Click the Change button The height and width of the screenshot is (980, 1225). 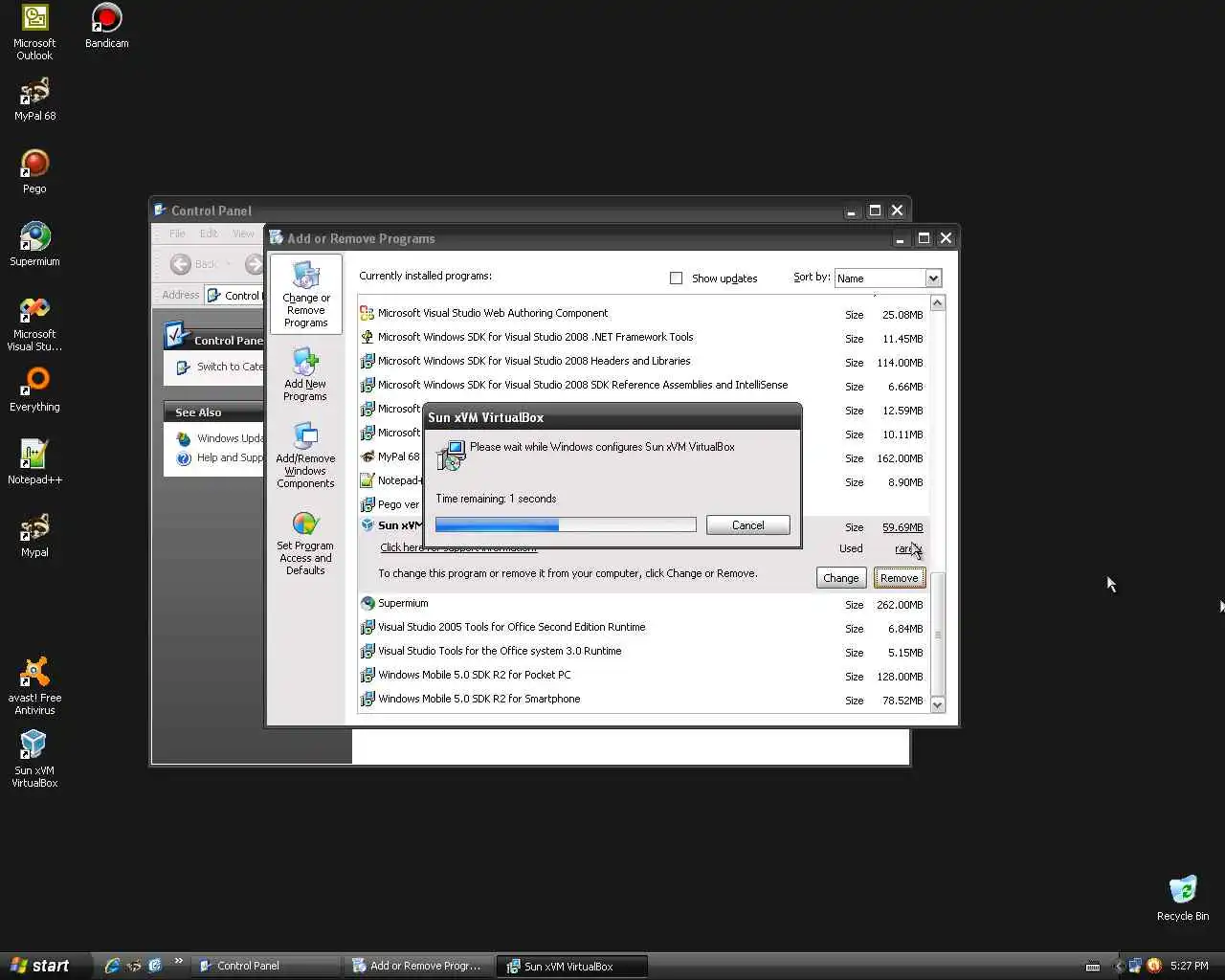click(x=841, y=578)
